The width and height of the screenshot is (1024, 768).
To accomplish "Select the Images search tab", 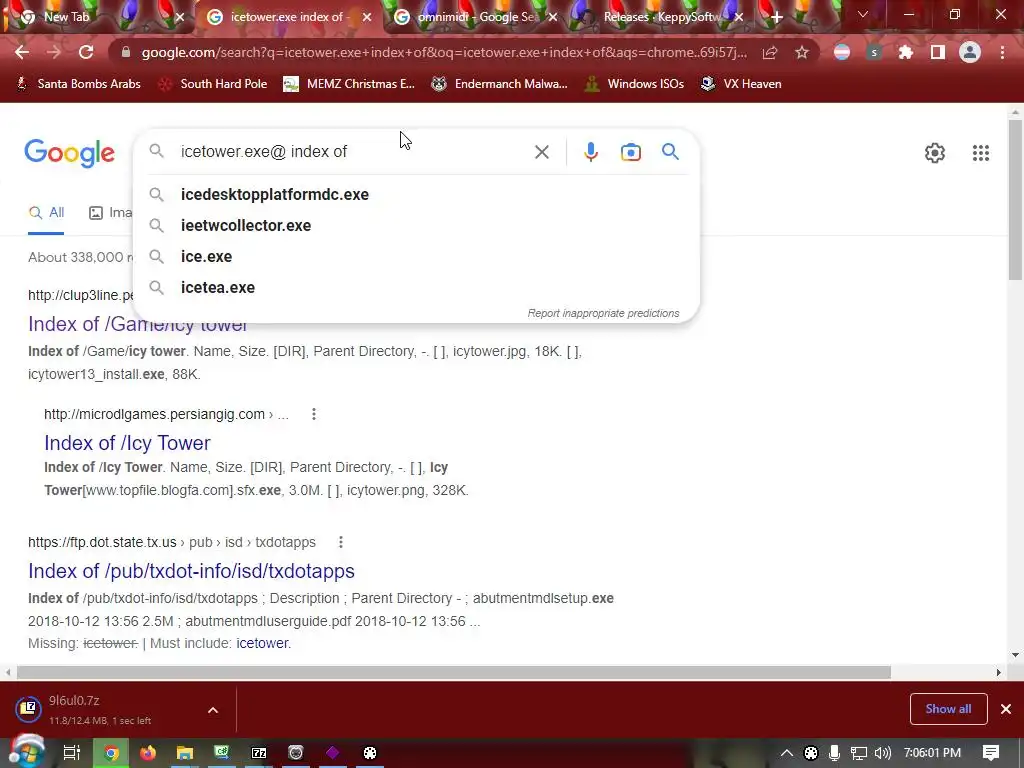I will point(111,213).
